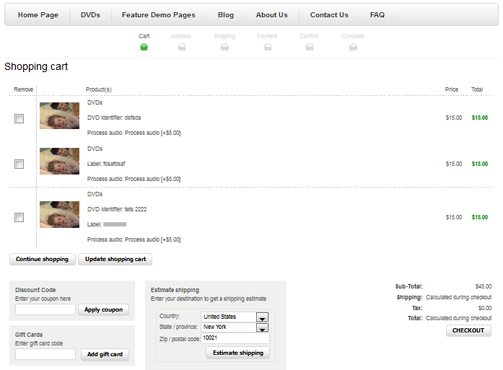503x370 pixels.
Task: Select the Sub-Total value $45.00
Action: tap(484, 287)
